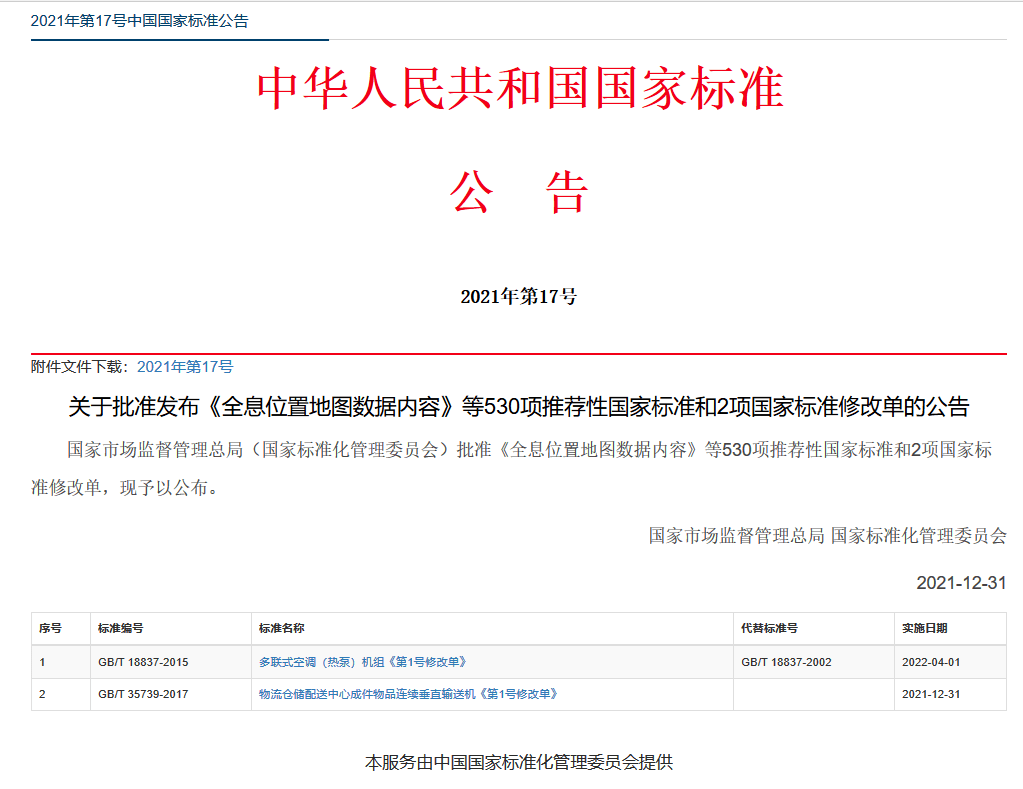Click the 代替标准号 column header
Screen dimensions: 1023x789
tap(769, 628)
